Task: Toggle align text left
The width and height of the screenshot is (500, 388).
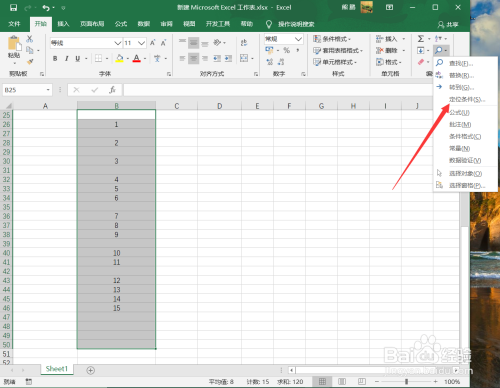Action: click(182, 59)
